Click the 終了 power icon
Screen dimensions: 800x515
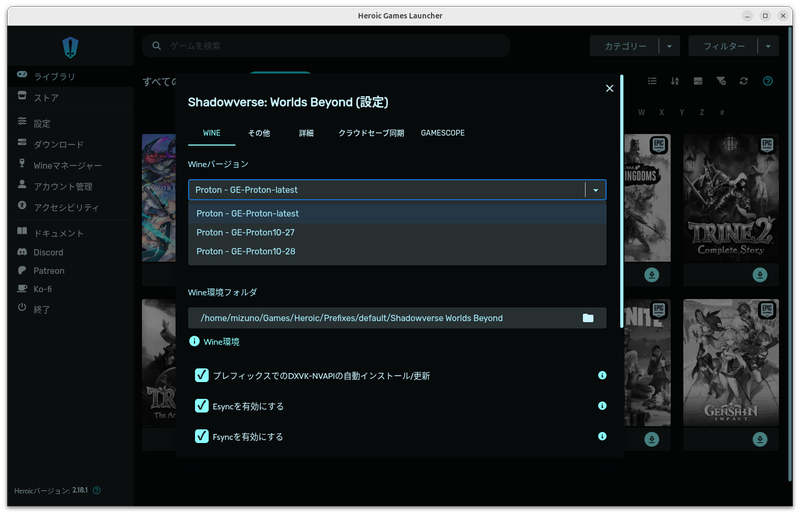pos(22,307)
